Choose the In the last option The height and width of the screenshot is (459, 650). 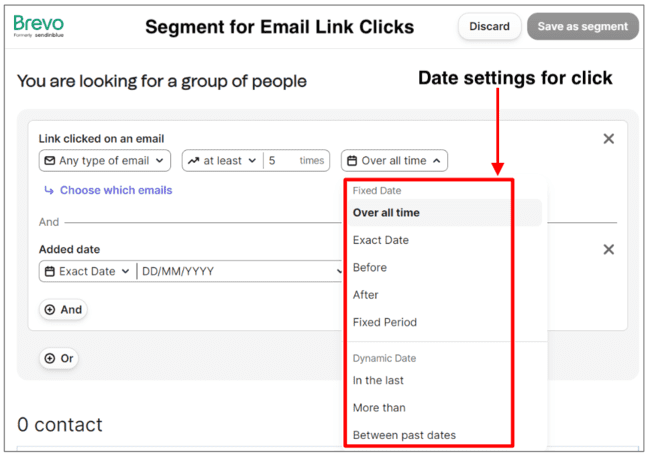[378, 380]
